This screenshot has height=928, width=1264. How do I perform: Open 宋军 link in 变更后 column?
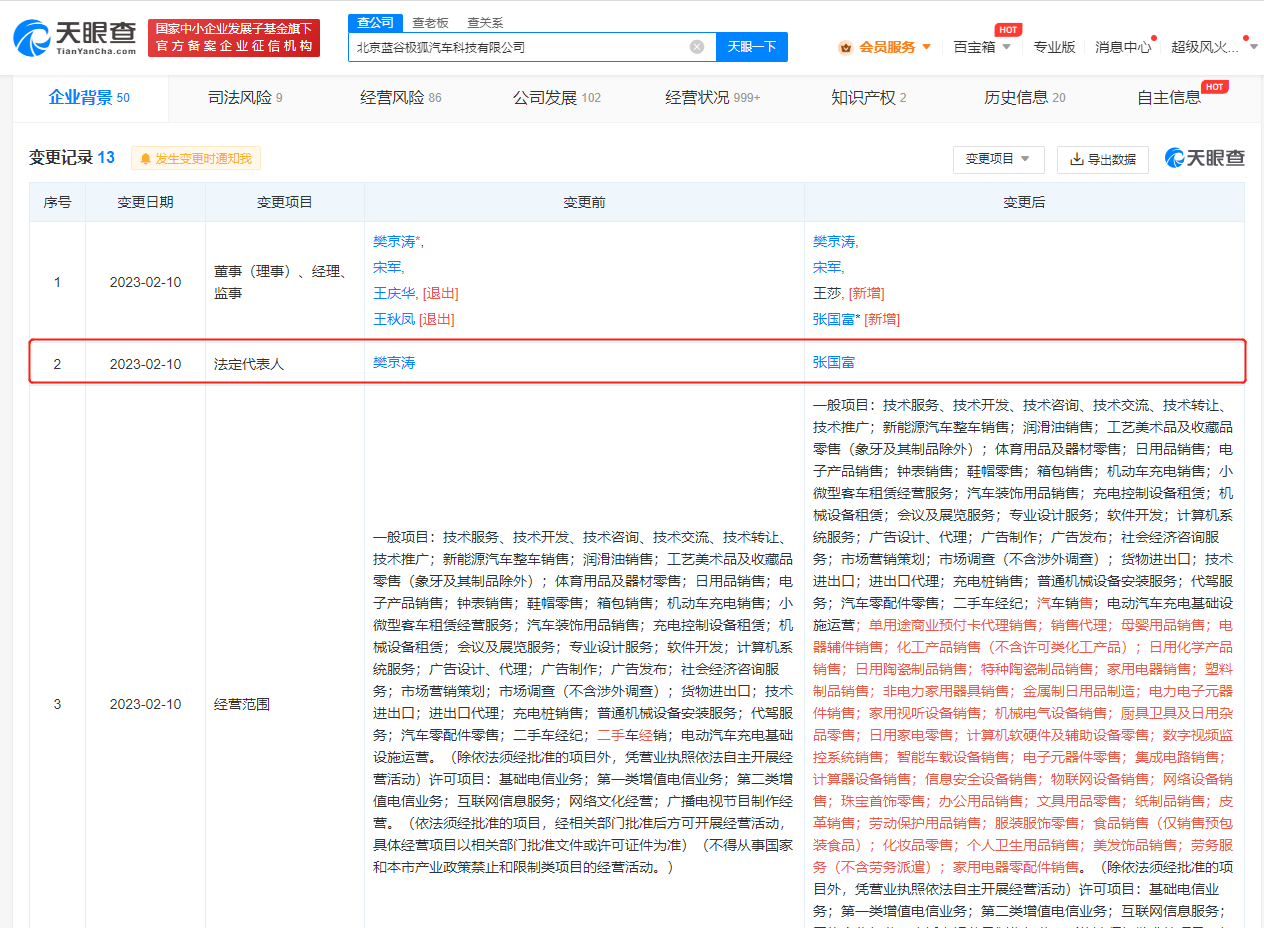click(827, 267)
